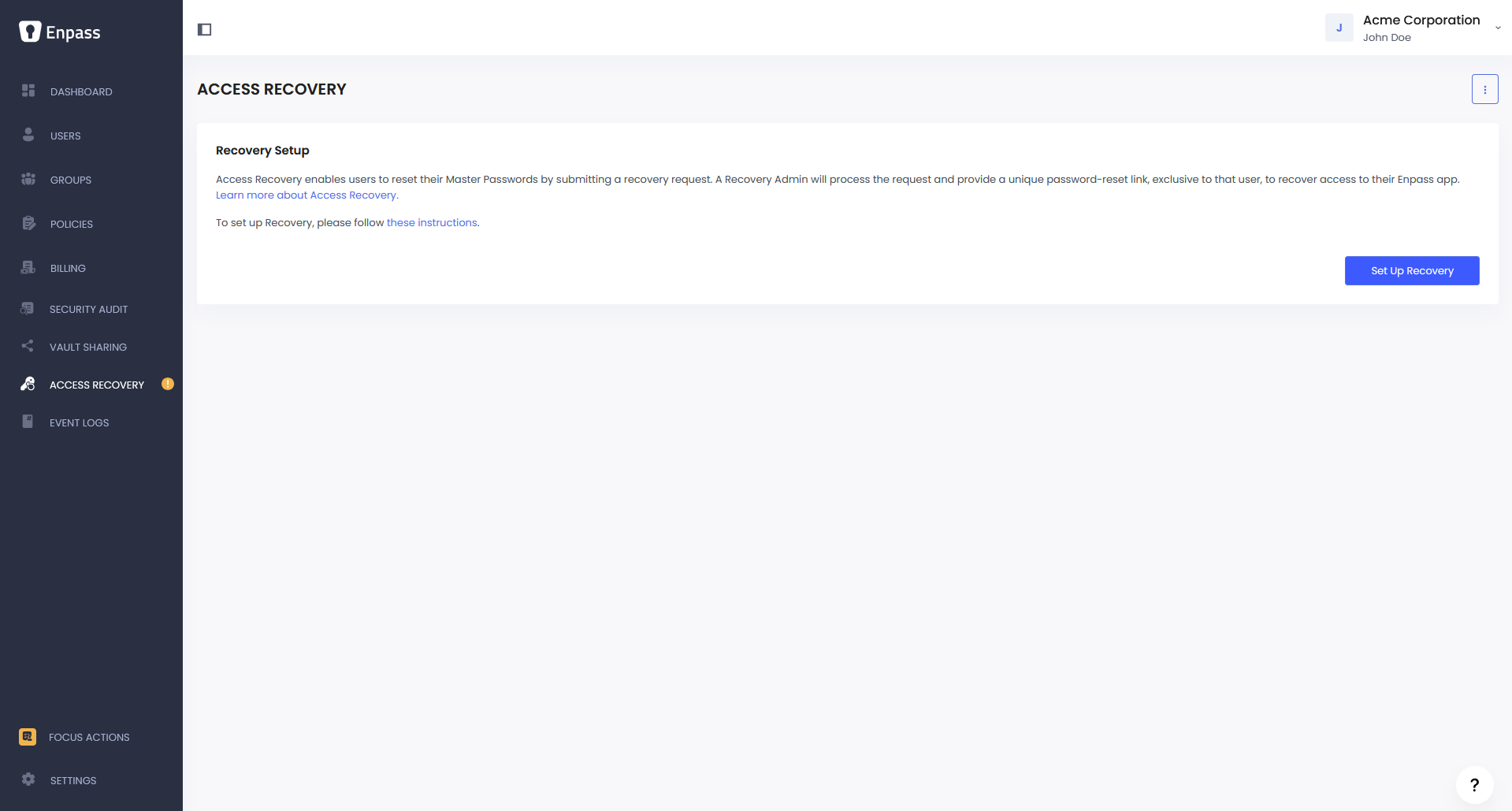This screenshot has width=1512, height=811.
Task: Click the ACCESS RECOVERY page heading
Action: click(272, 89)
